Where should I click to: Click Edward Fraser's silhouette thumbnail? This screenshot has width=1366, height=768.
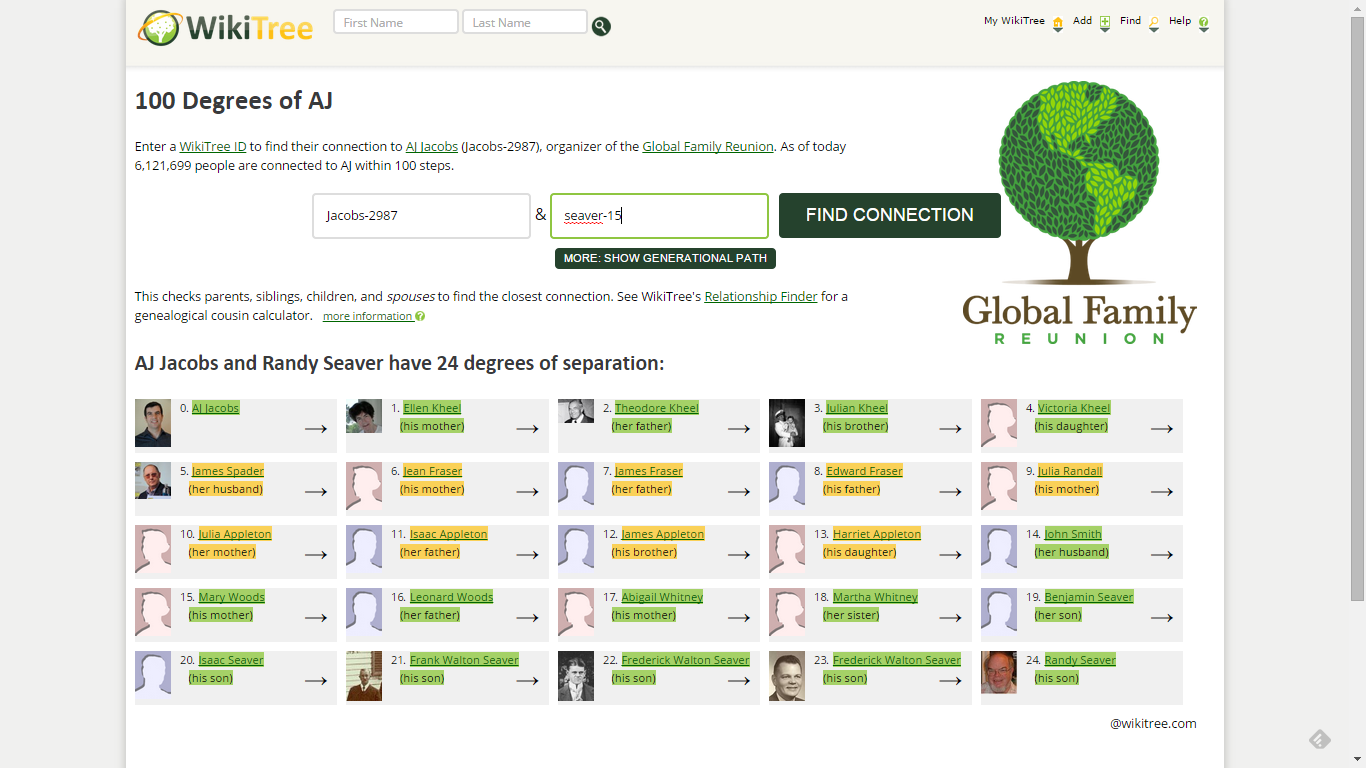click(787, 487)
